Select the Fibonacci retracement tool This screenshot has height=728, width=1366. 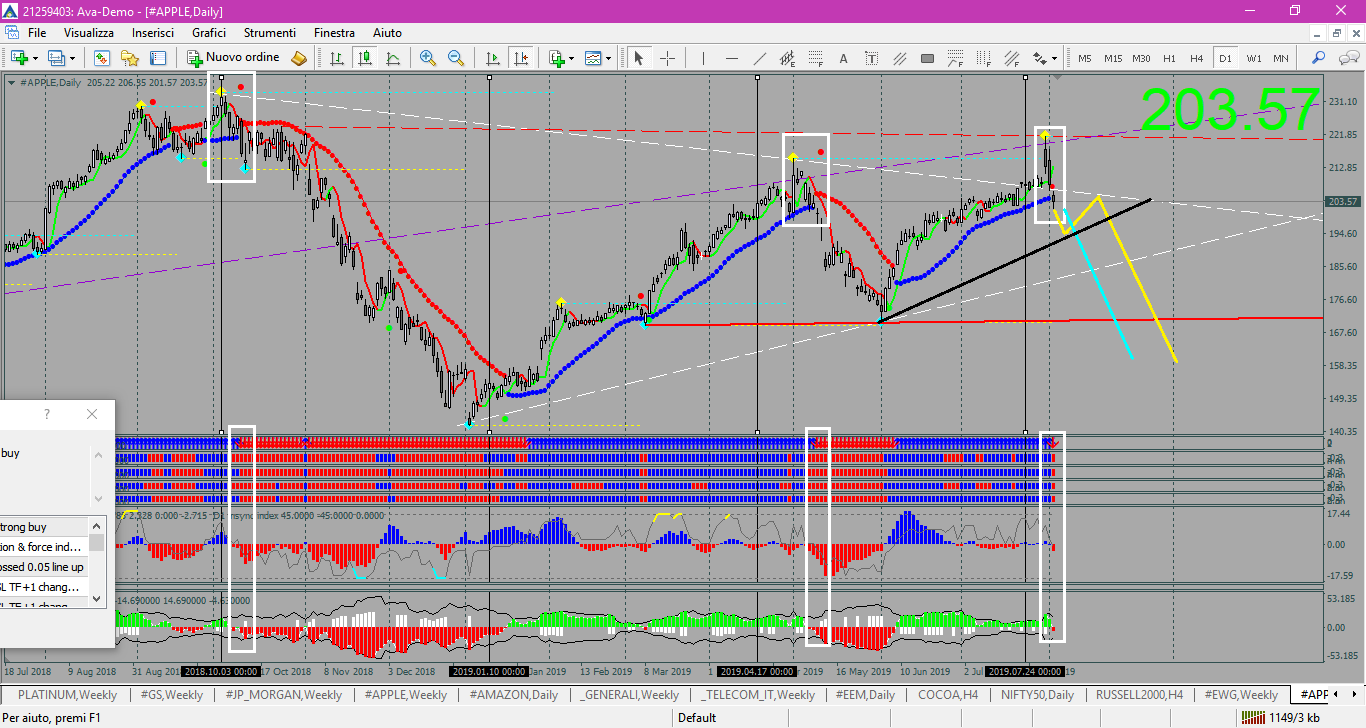coord(816,57)
